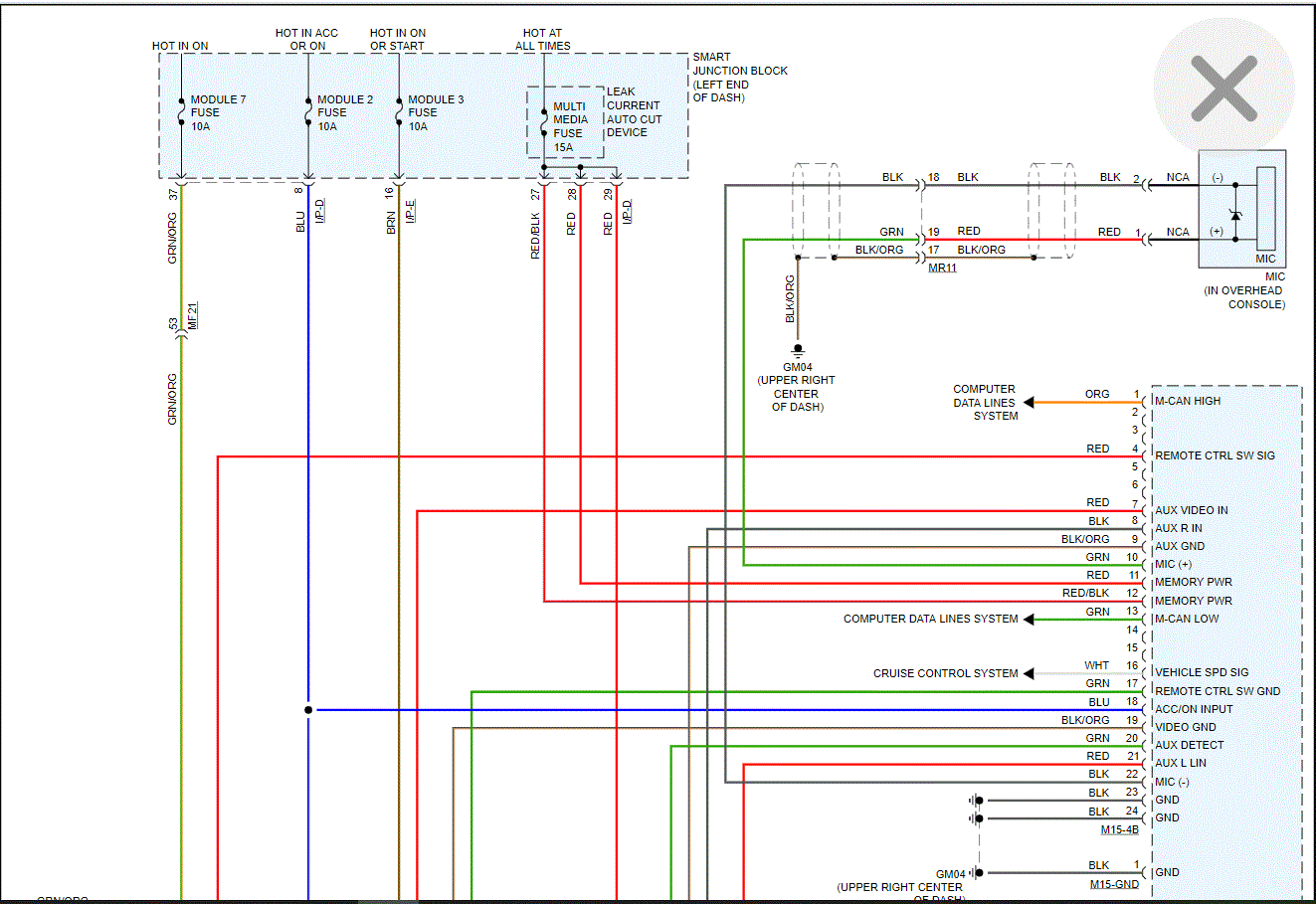The image size is (1316, 904).
Task: Click the MIC (-) pin label
Action: click(1172, 782)
